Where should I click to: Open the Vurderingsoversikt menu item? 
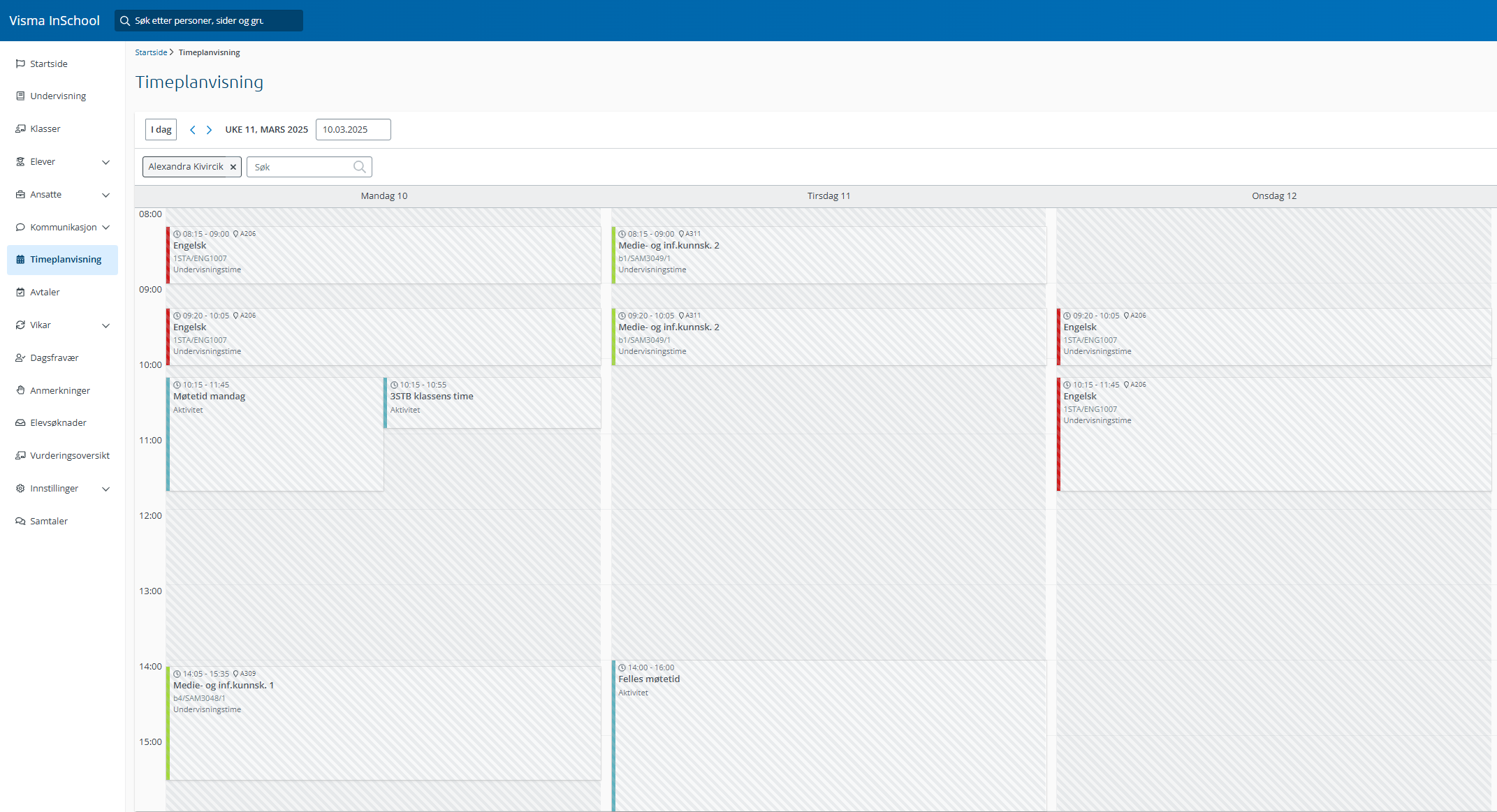click(x=70, y=456)
